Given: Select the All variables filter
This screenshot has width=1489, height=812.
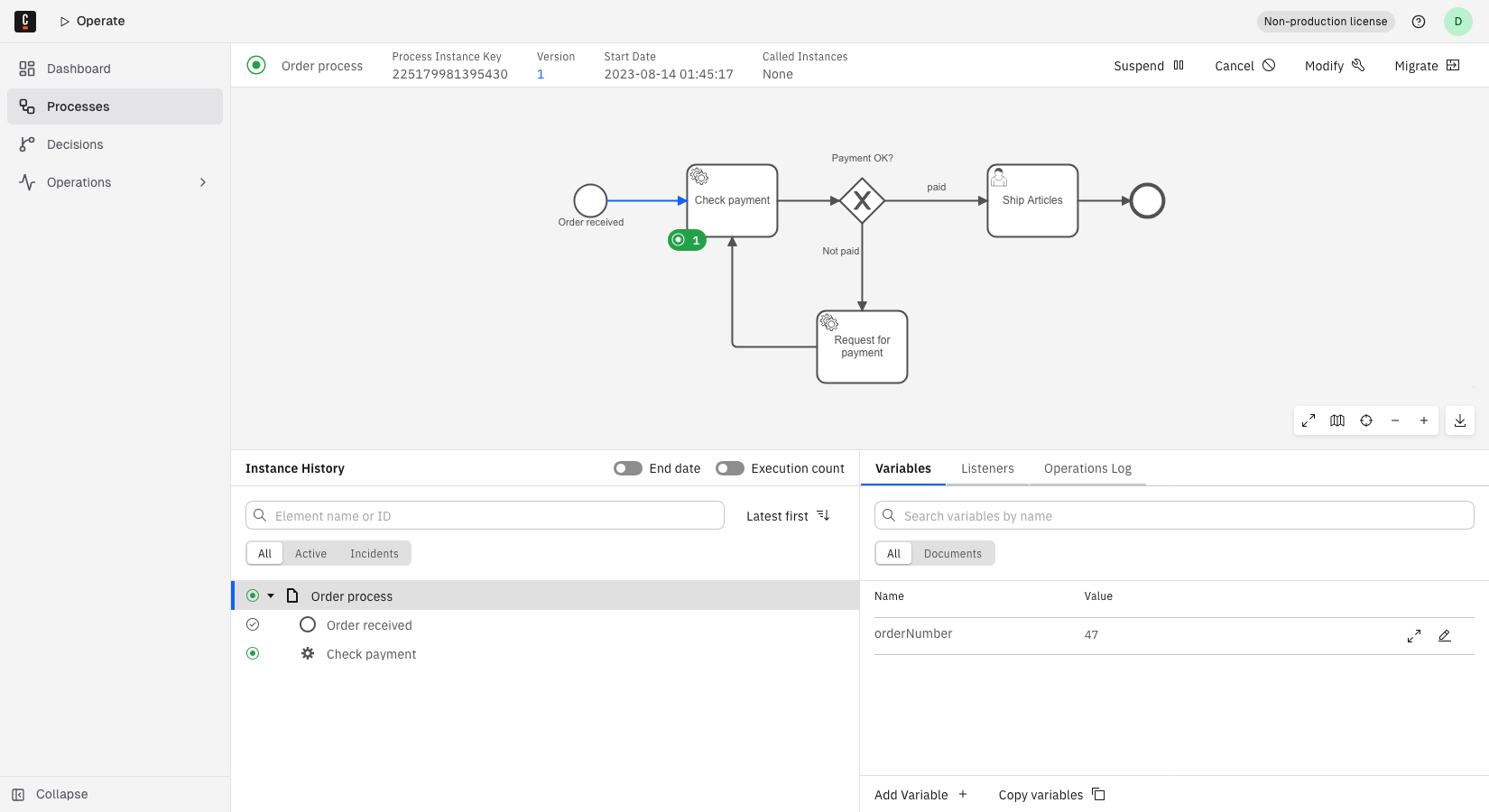Looking at the screenshot, I should pos(893,553).
